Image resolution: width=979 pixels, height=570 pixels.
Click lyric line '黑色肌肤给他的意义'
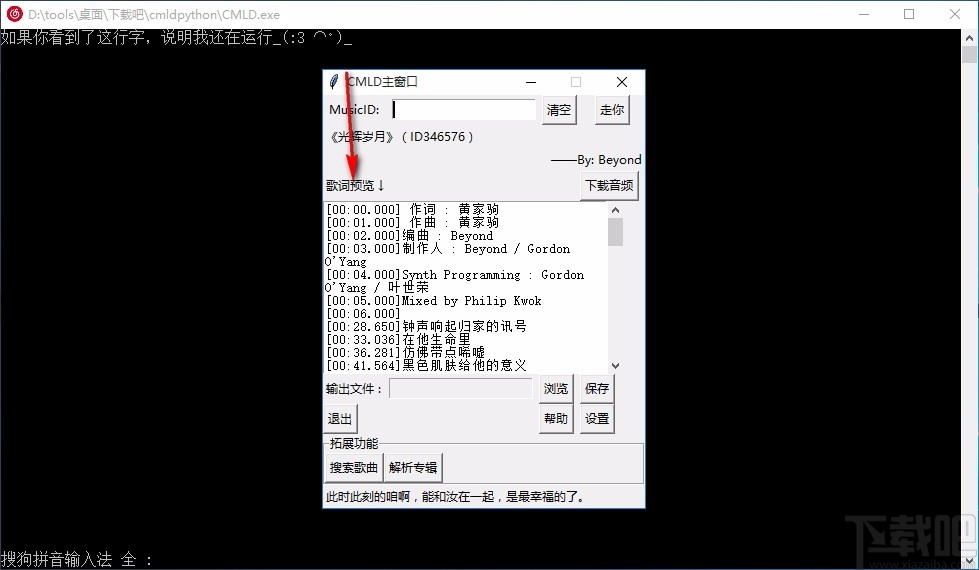(465, 366)
